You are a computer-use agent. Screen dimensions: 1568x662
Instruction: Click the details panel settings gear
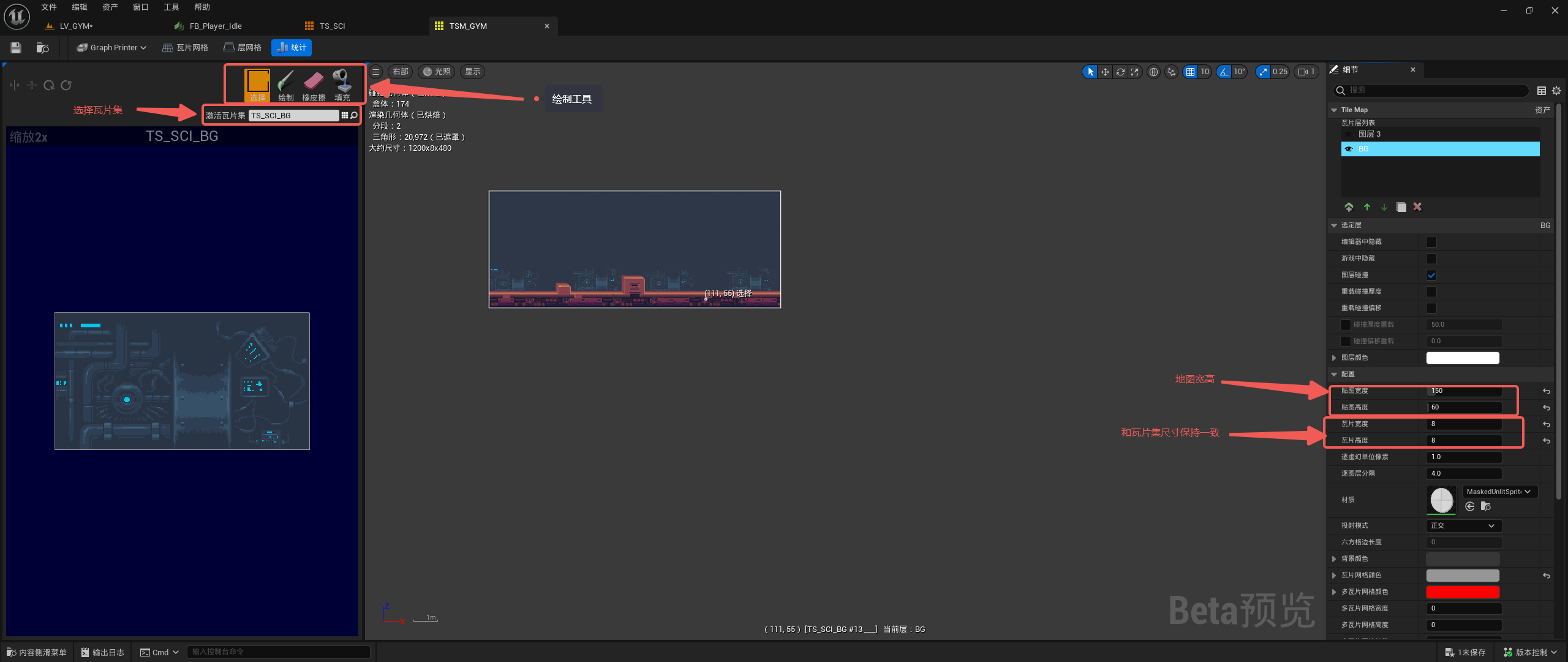click(1556, 91)
